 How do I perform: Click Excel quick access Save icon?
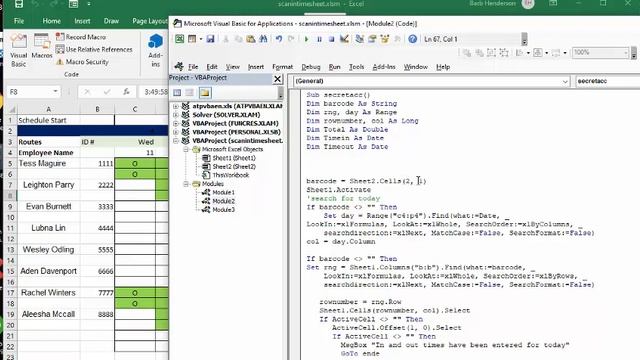coord(18,4)
